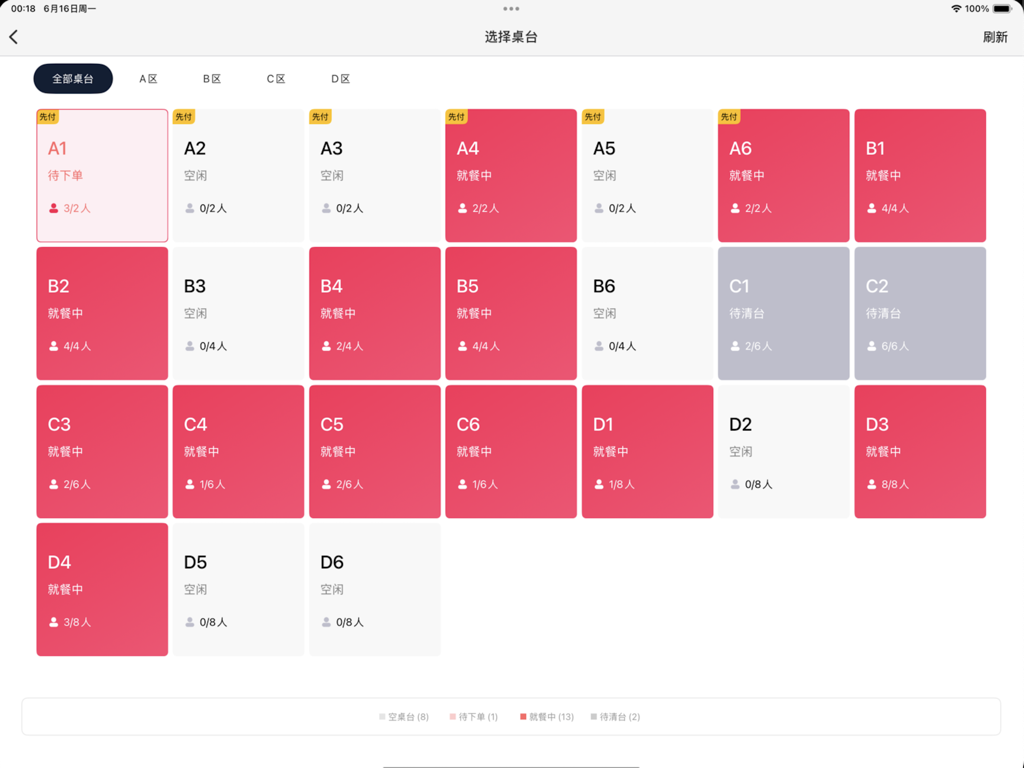Select the 全部桌台 tab
Image resolution: width=1024 pixels, height=768 pixels.
tap(73, 78)
